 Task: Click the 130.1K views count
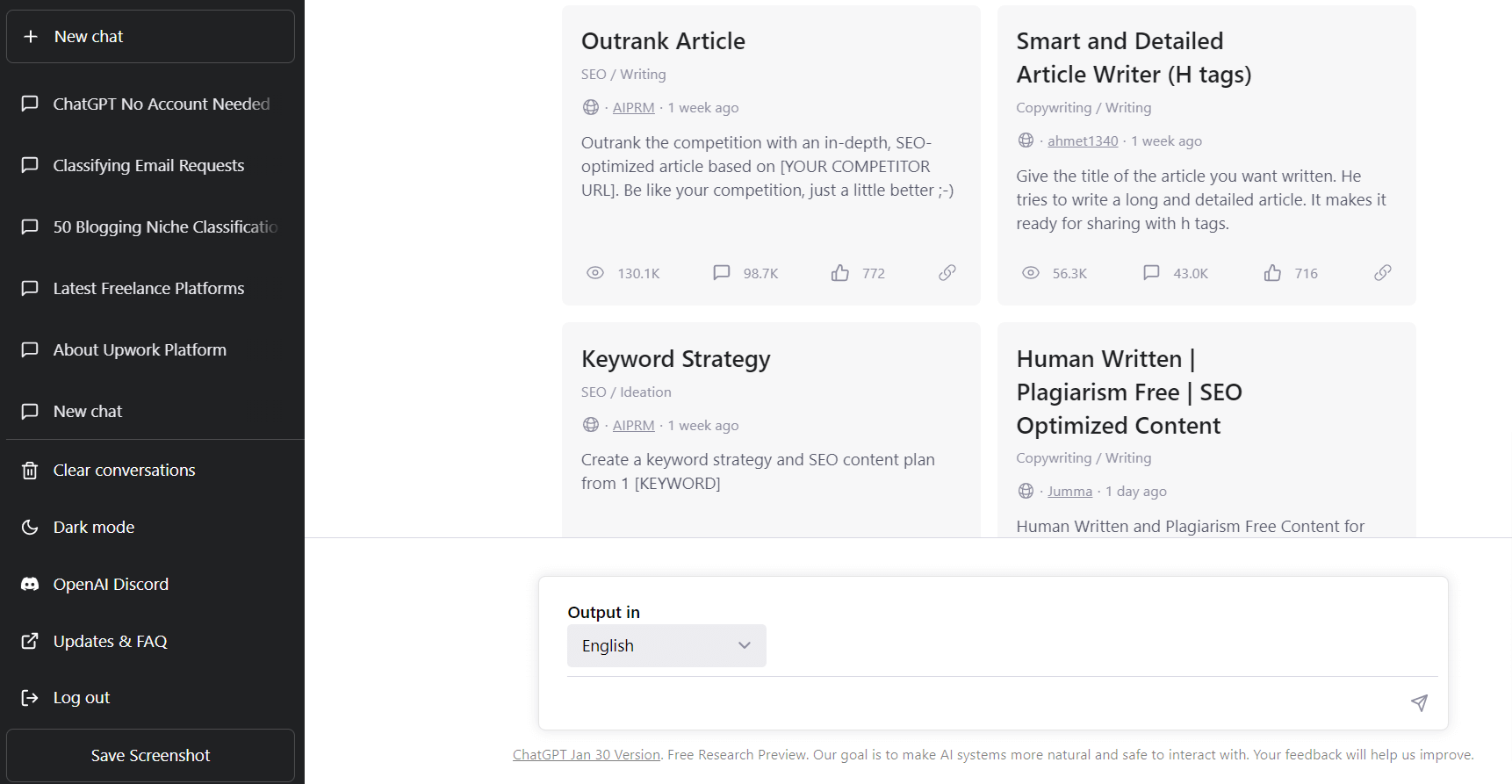click(x=638, y=274)
